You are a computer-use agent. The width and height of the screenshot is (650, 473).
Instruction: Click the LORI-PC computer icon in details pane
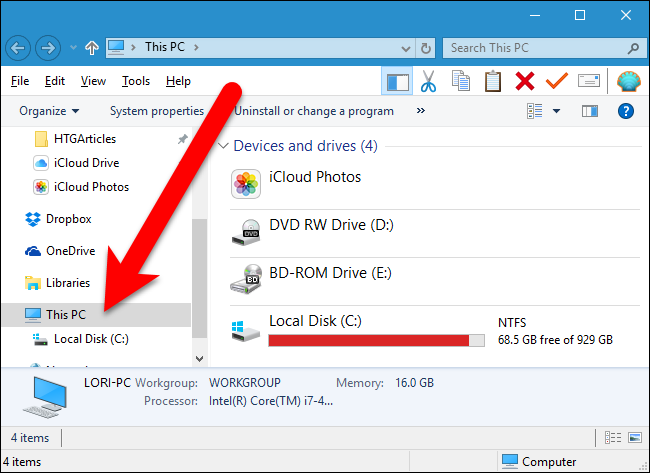(45, 397)
